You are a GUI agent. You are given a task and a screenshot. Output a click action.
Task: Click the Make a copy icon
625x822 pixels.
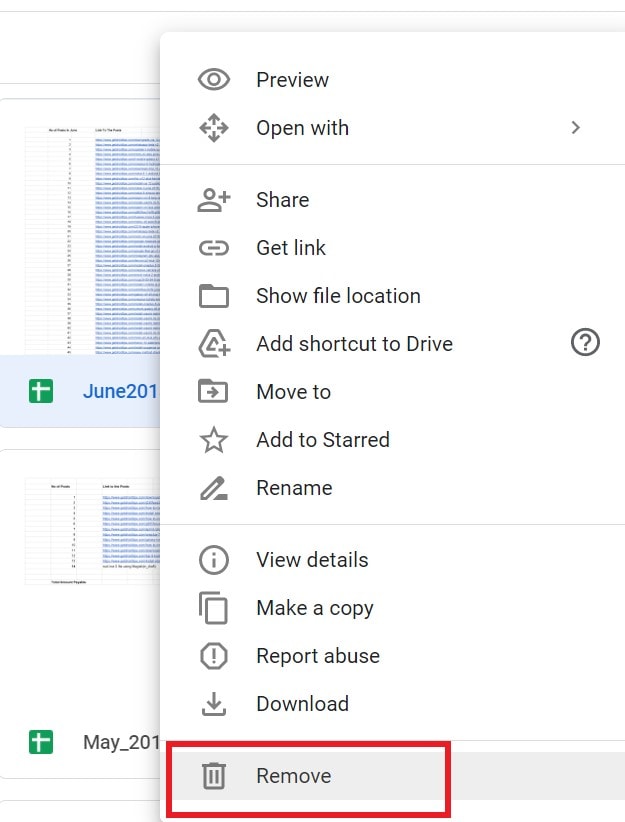[x=214, y=607]
